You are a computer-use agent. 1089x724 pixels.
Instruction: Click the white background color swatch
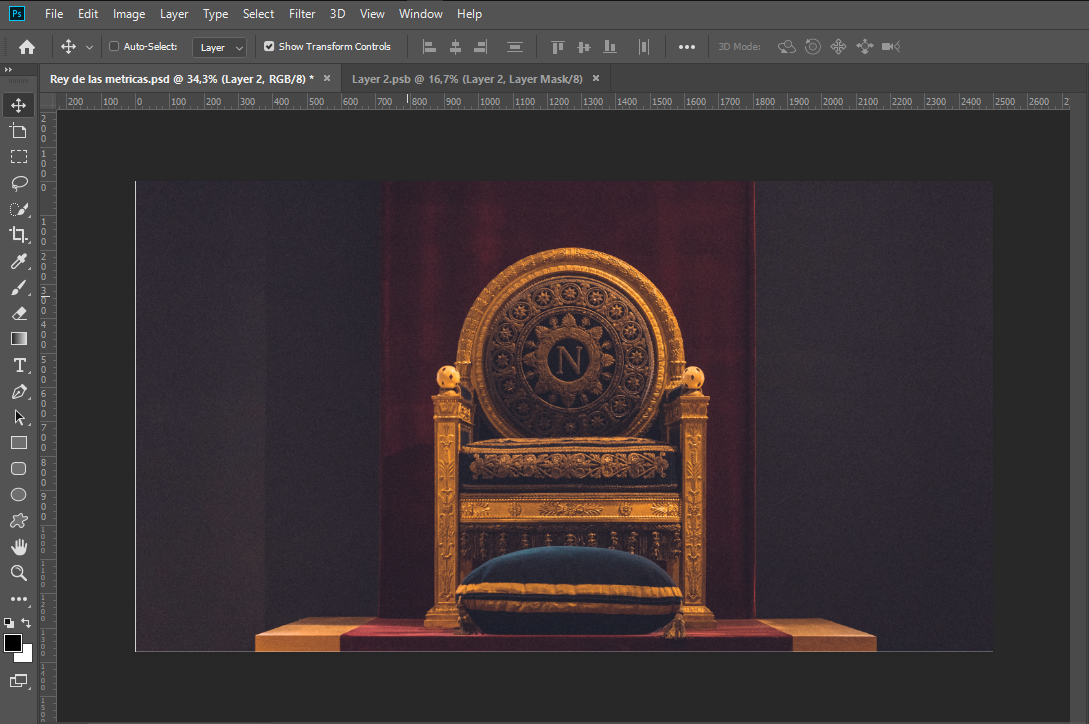(x=26, y=657)
